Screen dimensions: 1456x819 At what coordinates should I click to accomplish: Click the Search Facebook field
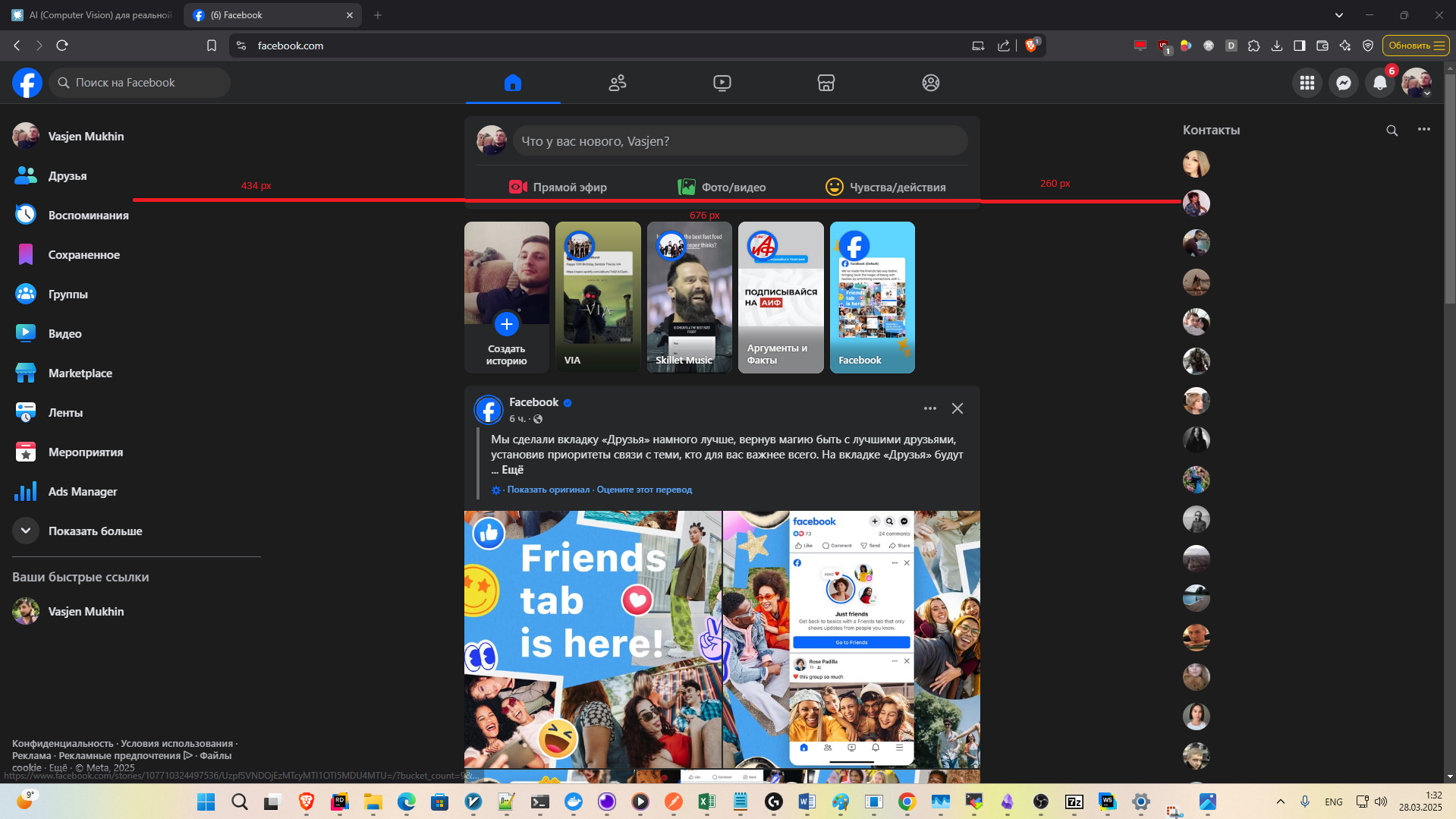[140, 83]
